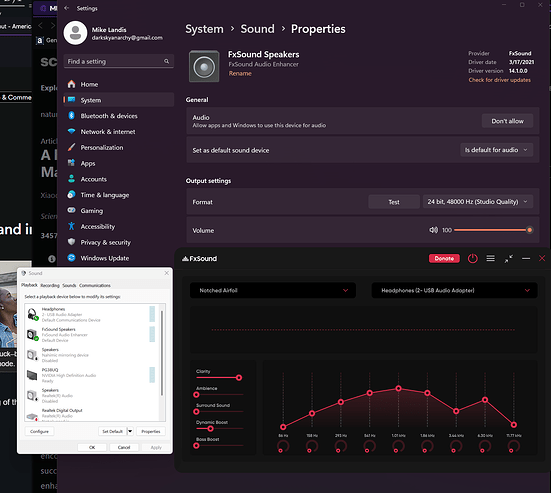
Task: Click the Clarity slider handle
Action: pos(239,378)
